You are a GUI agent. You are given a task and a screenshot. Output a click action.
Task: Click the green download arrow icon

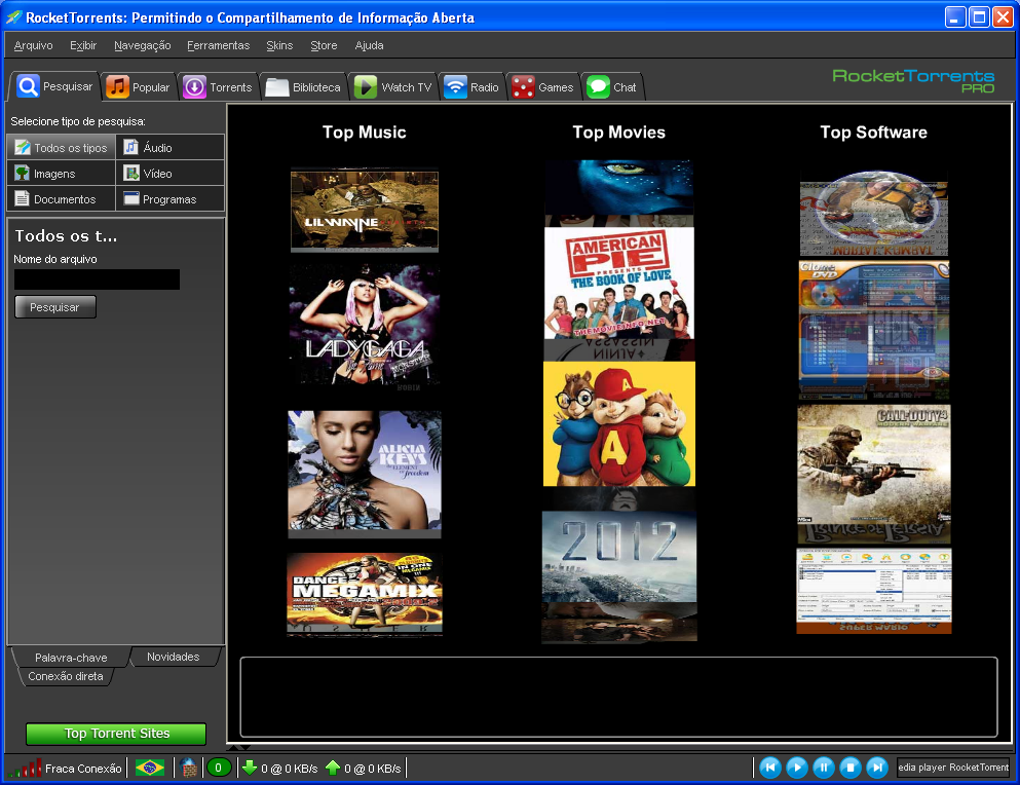coord(250,768)
